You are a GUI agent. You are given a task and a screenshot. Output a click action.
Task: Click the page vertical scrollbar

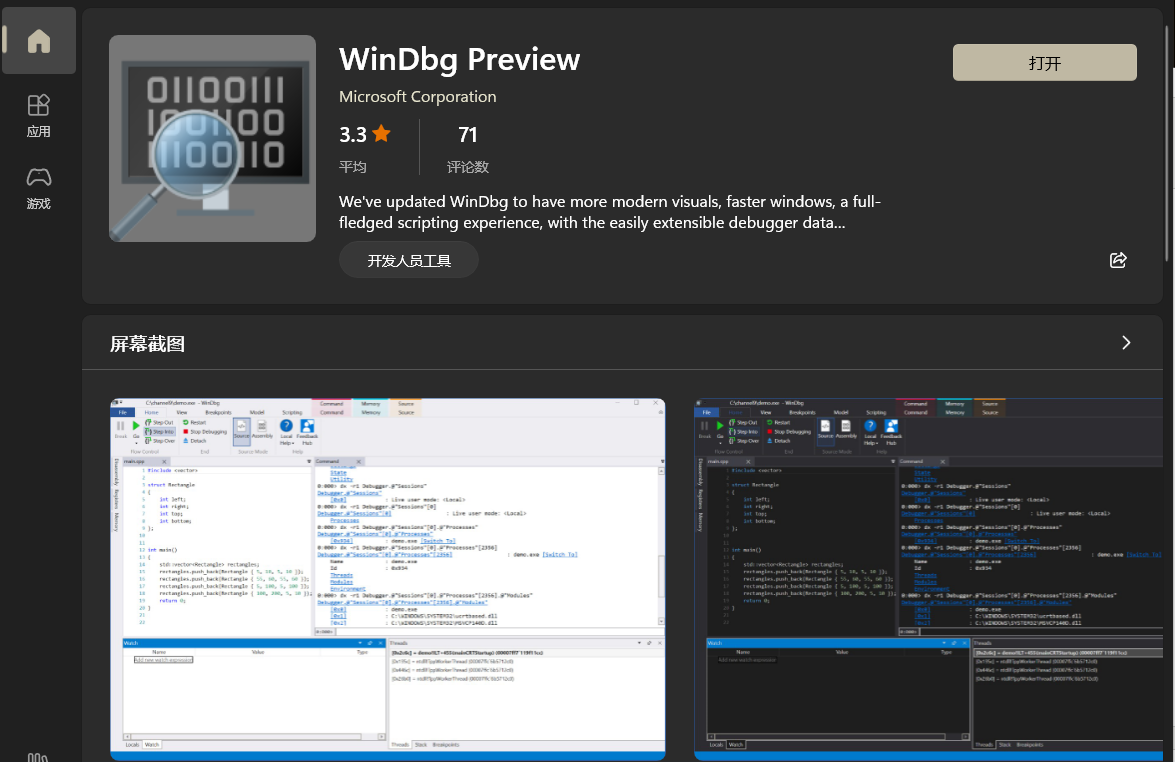[1168, 142]
